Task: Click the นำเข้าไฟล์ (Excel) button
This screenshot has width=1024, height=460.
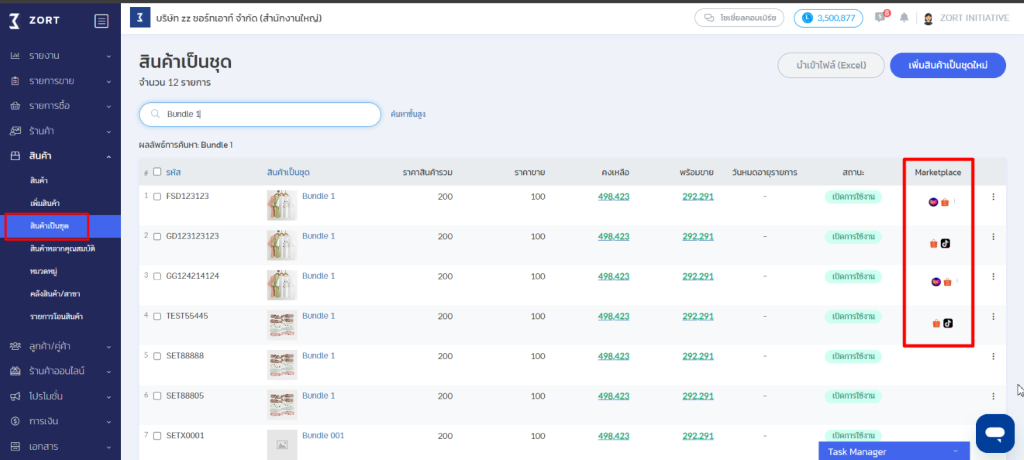Action: (x=830, y=65)
